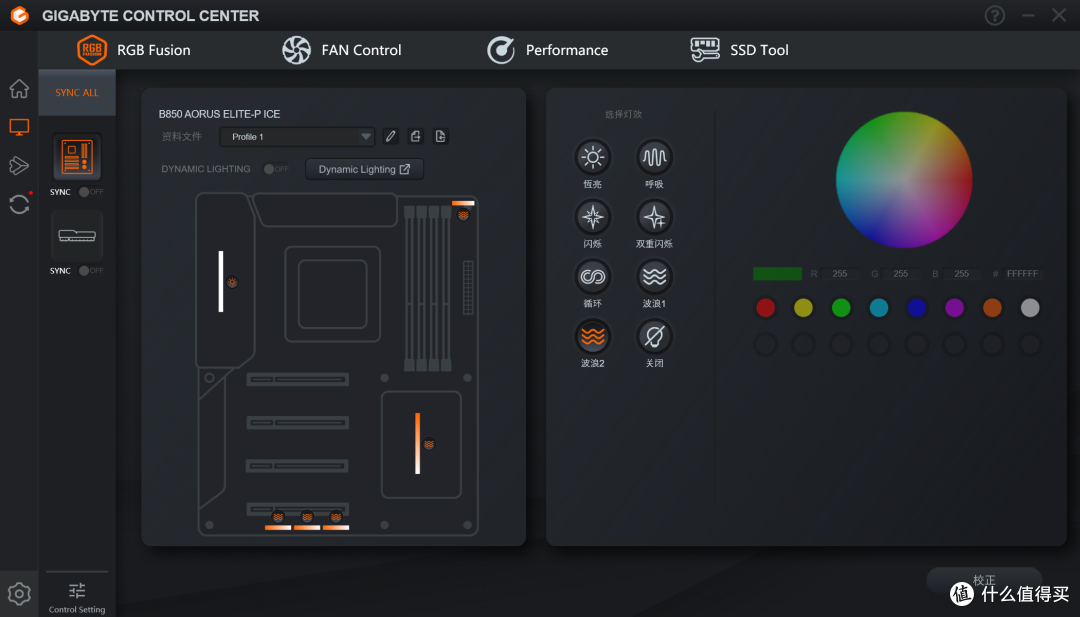1080x617 pixels.
Task: Edit Profile 1 name with pencil icon
Action: pyautogui.click(x=391, y=136)
